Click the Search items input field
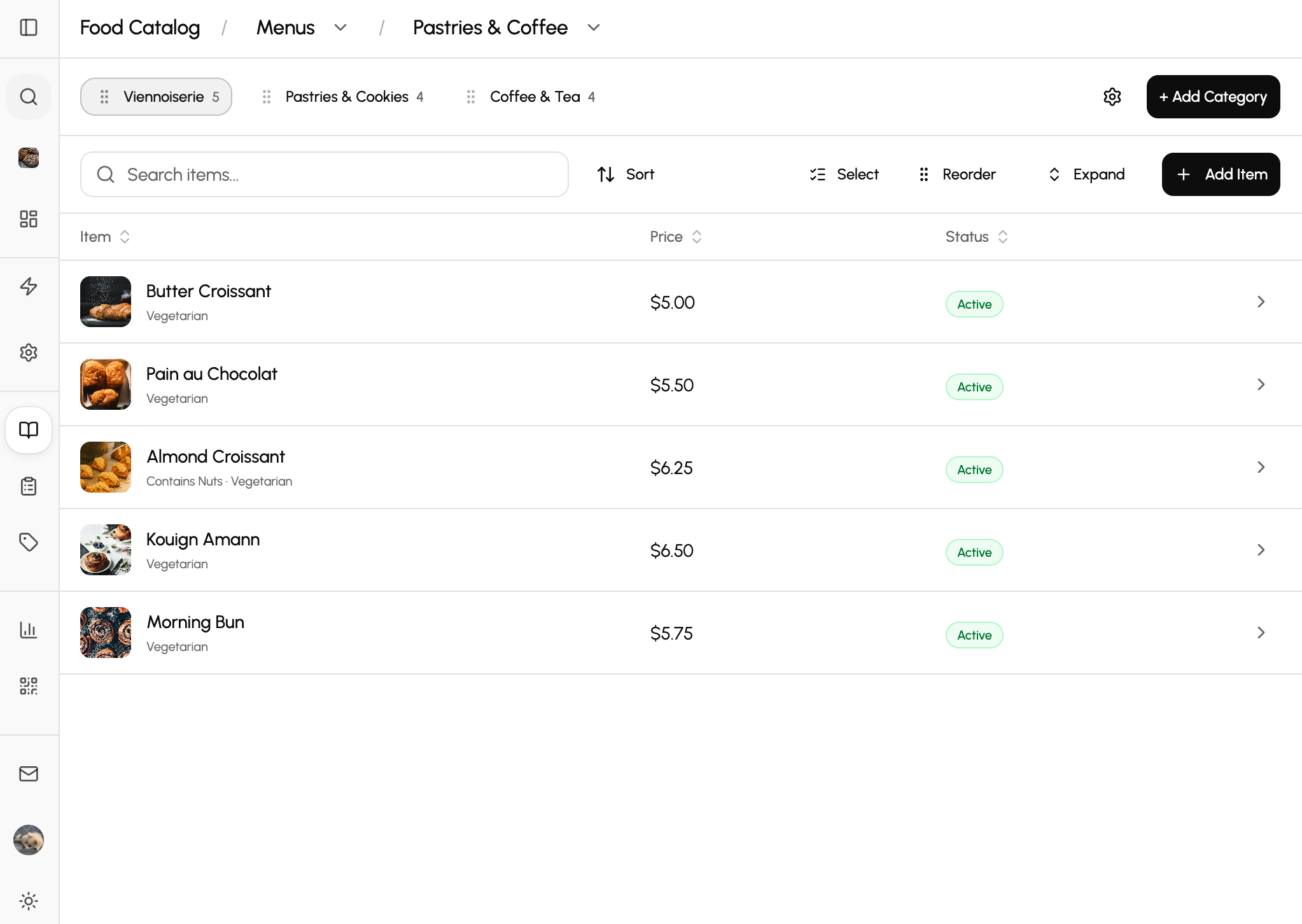This screenshot has height=924, width=1302. point(325,174)
